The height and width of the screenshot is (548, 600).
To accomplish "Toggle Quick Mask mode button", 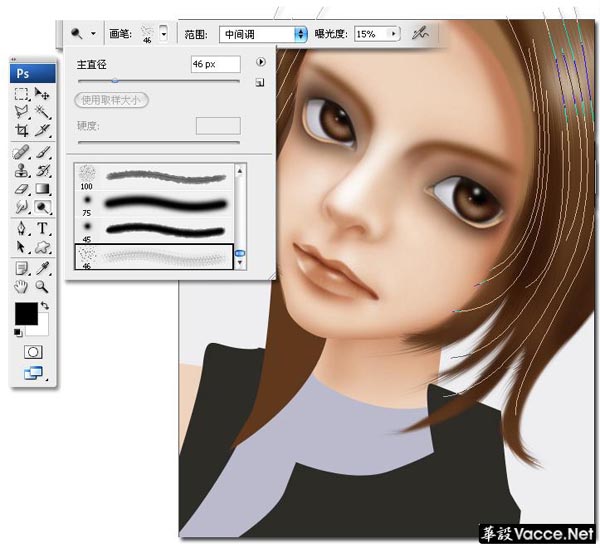I will pyautogui.click(x=33, y=352).
